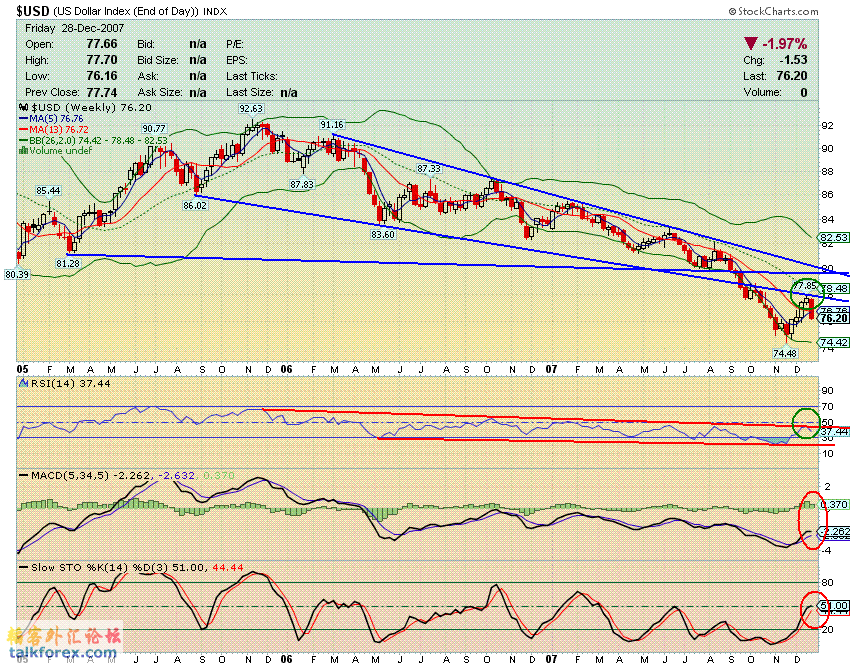This screenshot has height=668, width=850.
Task: Click the 86.02 low price label
Action: point(195,205)
